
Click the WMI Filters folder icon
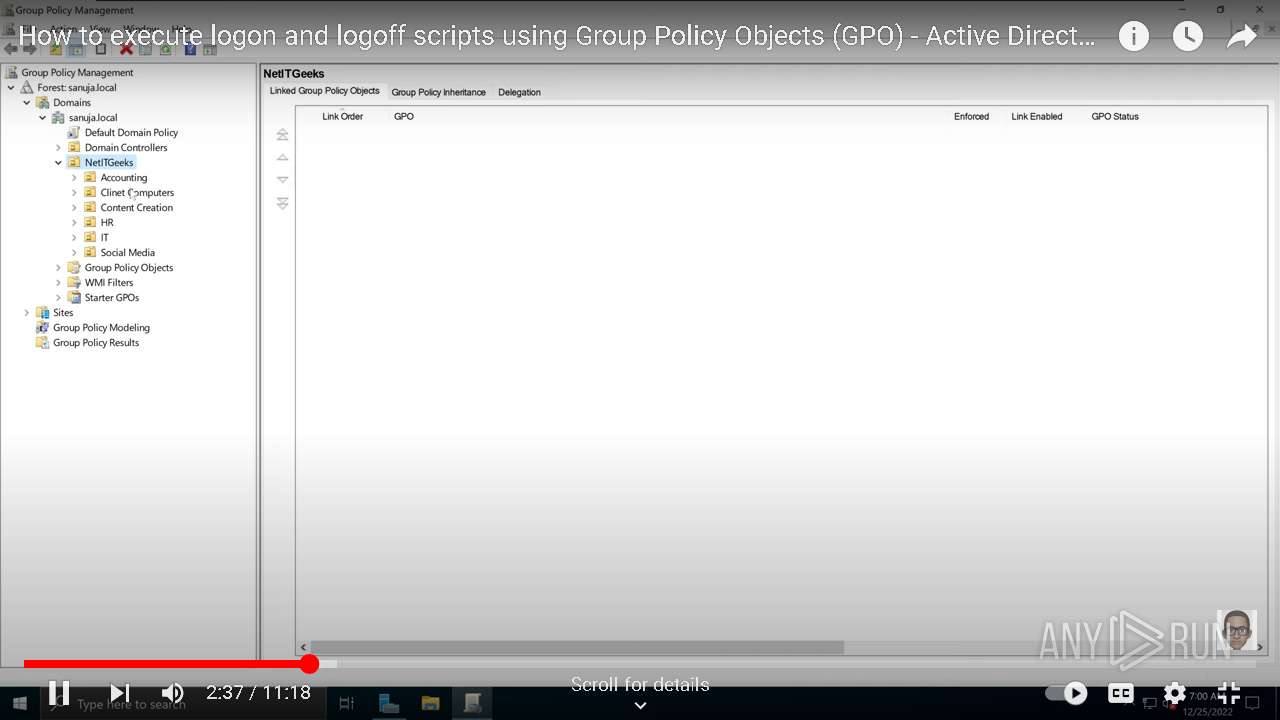[x=74, y=283]
